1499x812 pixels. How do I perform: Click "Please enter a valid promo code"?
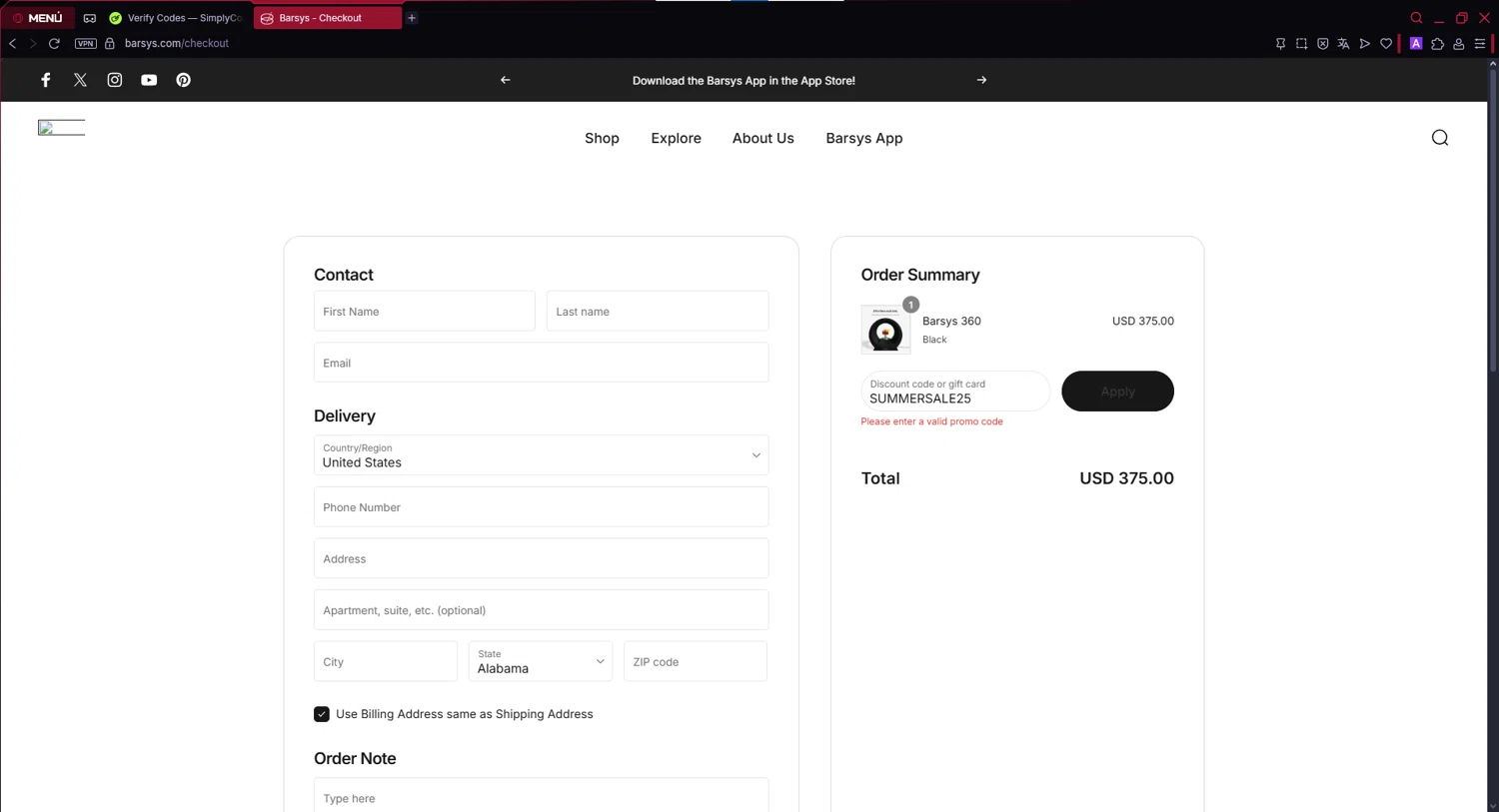coord(931,421)
